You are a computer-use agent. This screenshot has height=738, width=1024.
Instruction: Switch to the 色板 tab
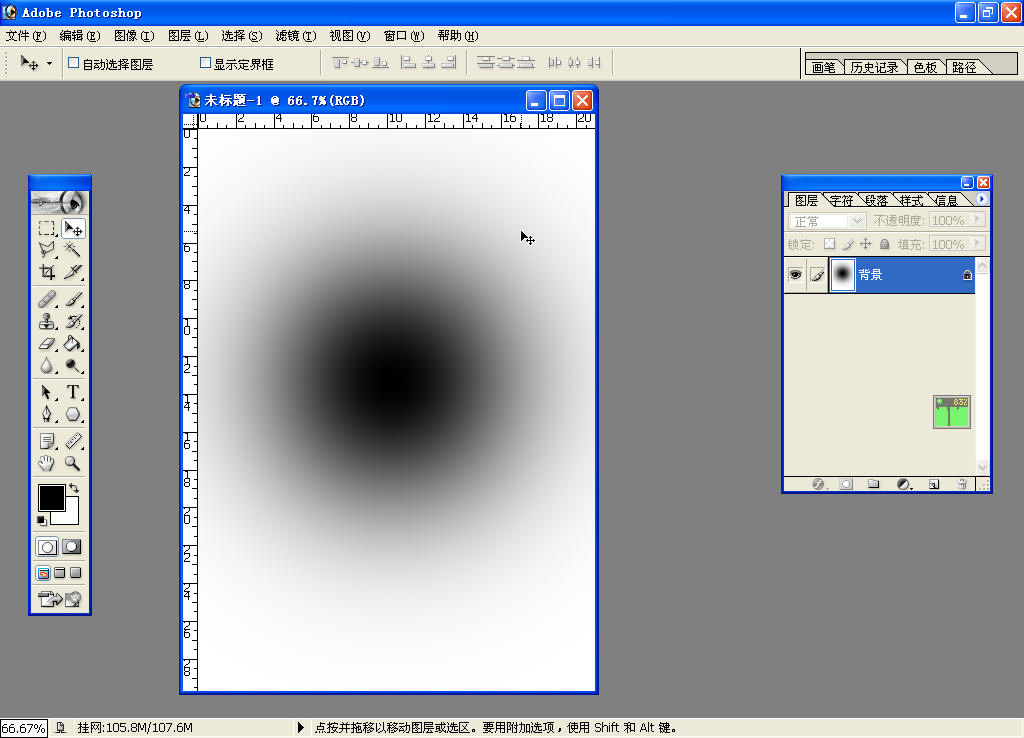[x=925, y=67]
